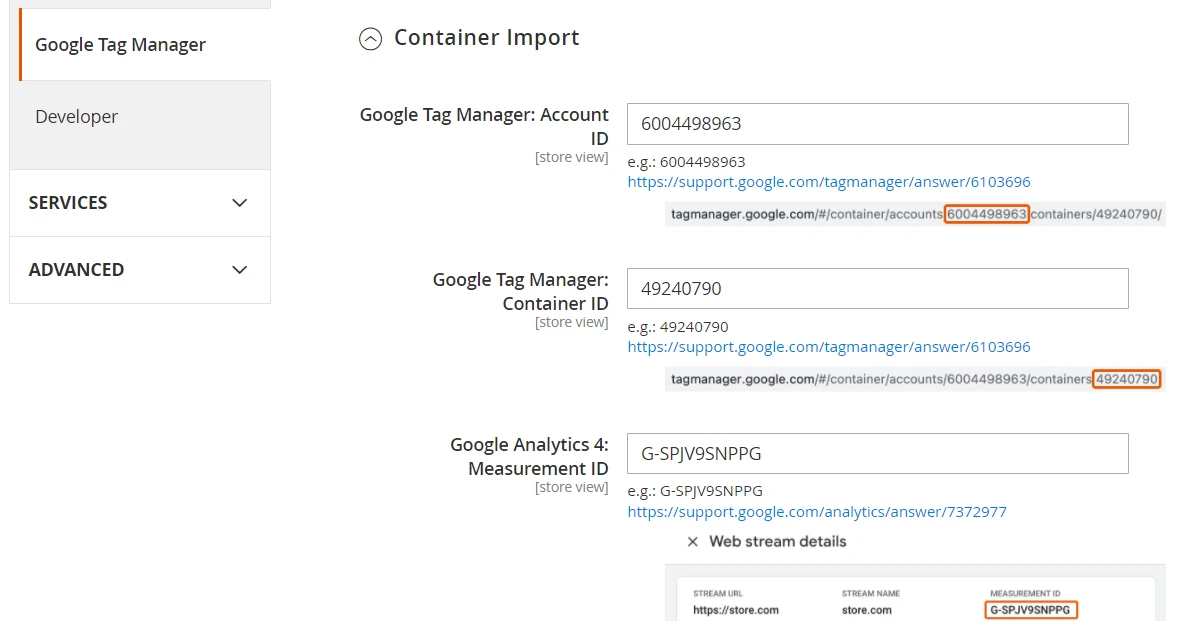1180x621 pixels.
Task: Click the Measurement ID input field
Action: coord(877,453)
